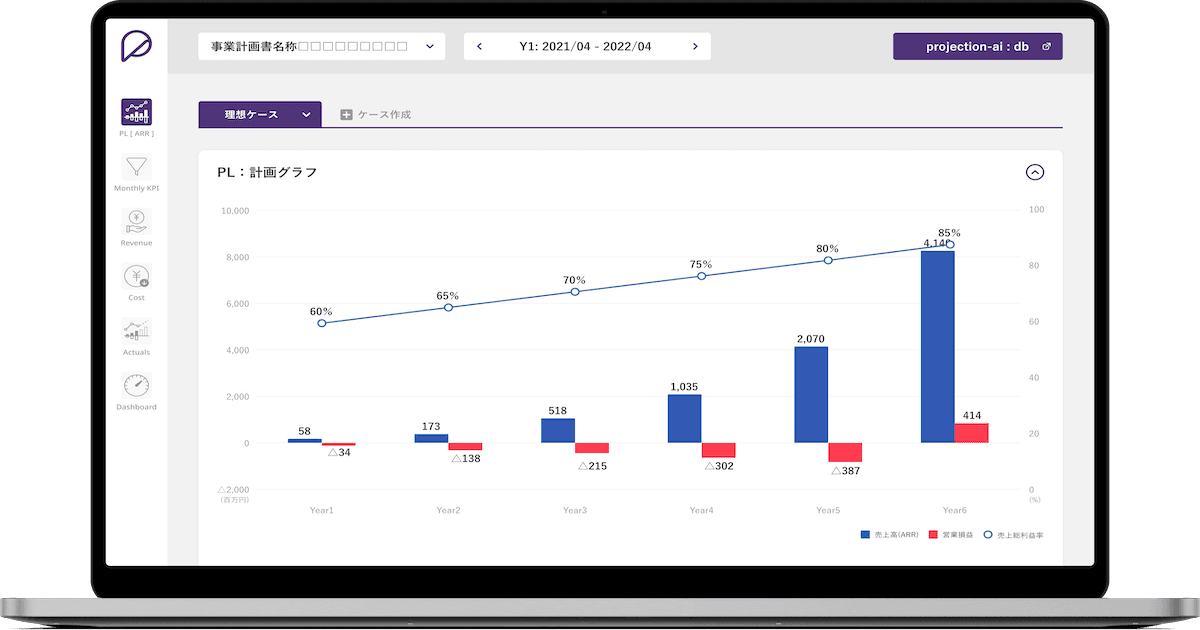The width and height of the screenshot is (1200, 630).
Task: Click the external link icon beside projection-ai : db
Action: (1046, 47)
